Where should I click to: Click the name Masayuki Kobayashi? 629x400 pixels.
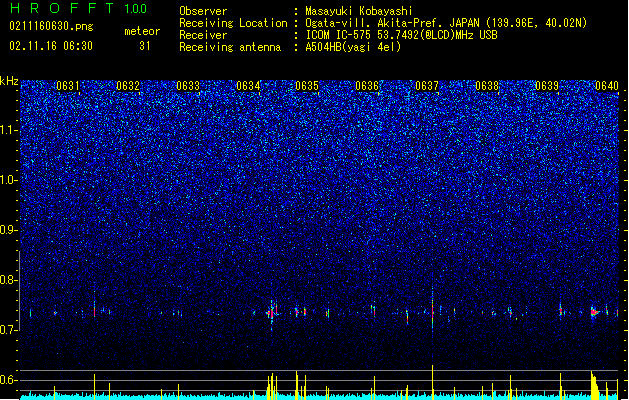[359, 11]
